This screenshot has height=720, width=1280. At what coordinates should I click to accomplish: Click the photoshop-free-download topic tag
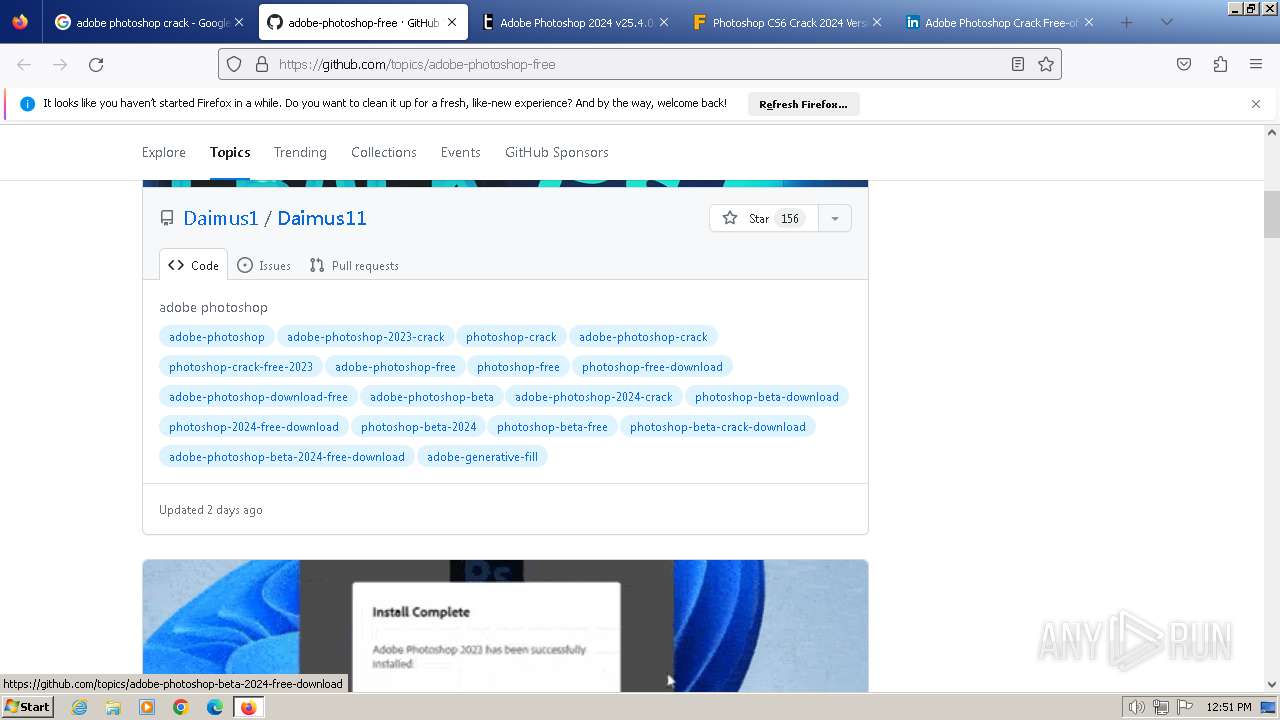coord(652,367)
